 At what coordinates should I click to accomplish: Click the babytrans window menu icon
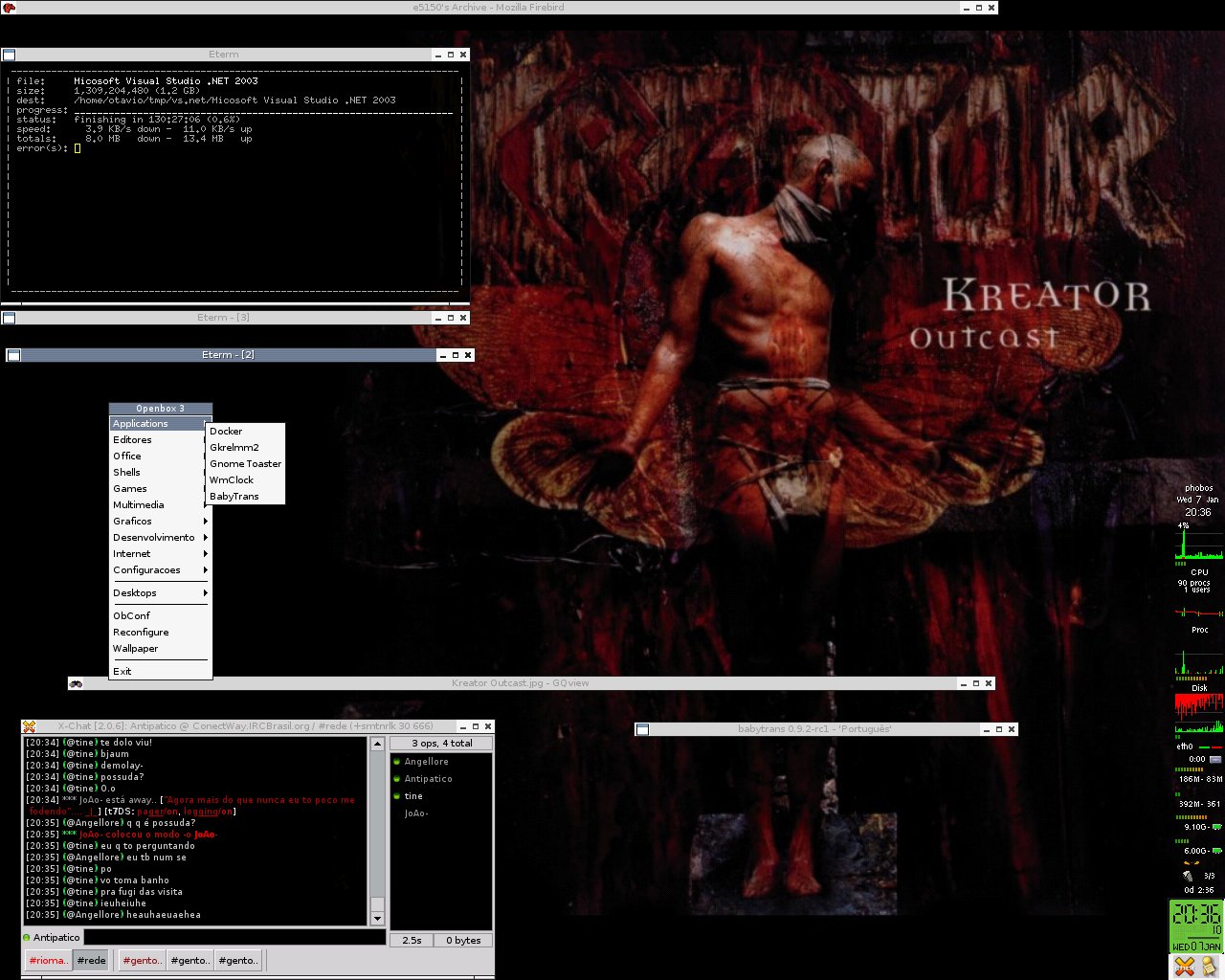[643, 729]
